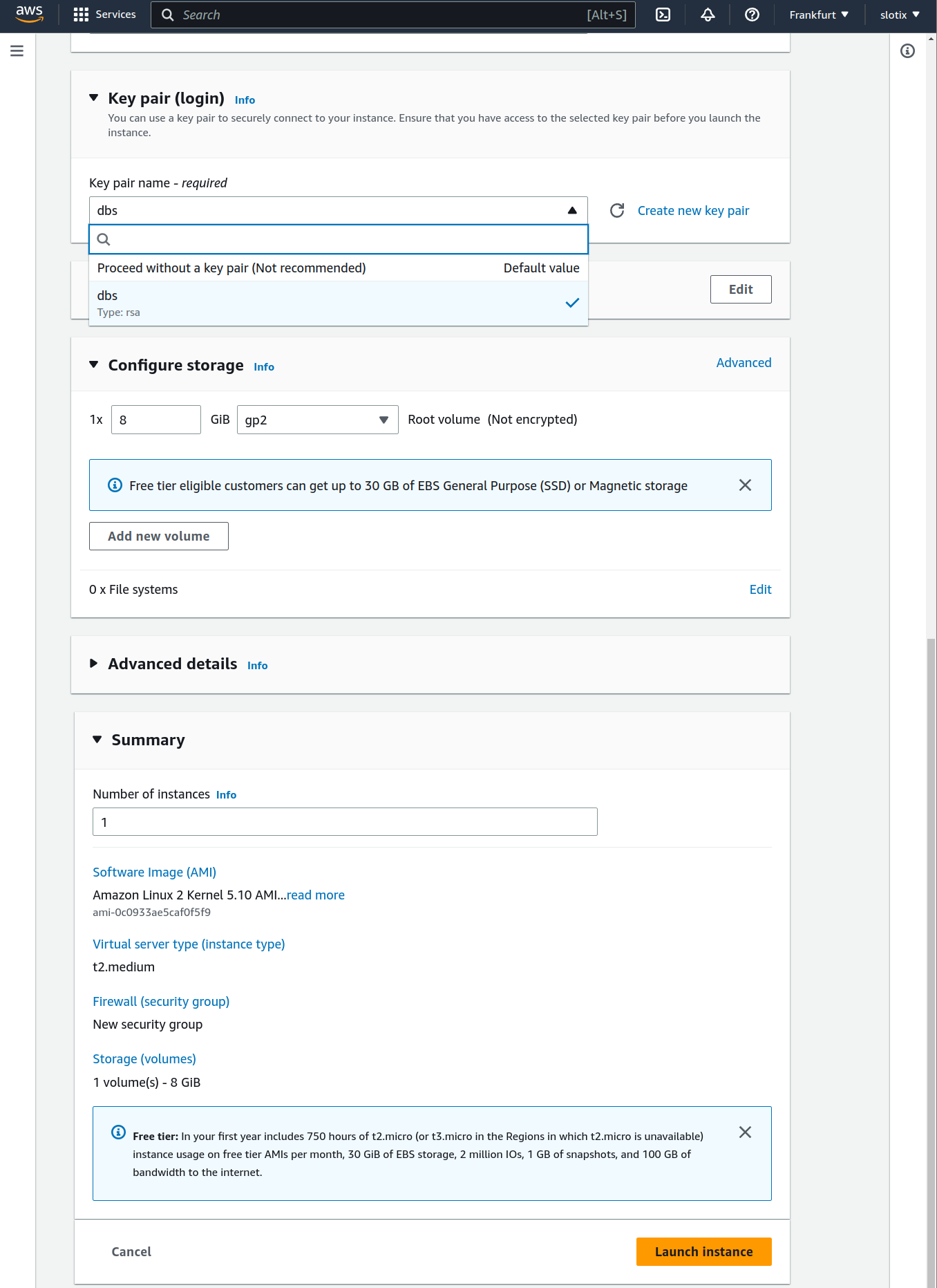Screen dimensions: 937x1288
Task: Open the Services grid menu
Action: point(105,15)
